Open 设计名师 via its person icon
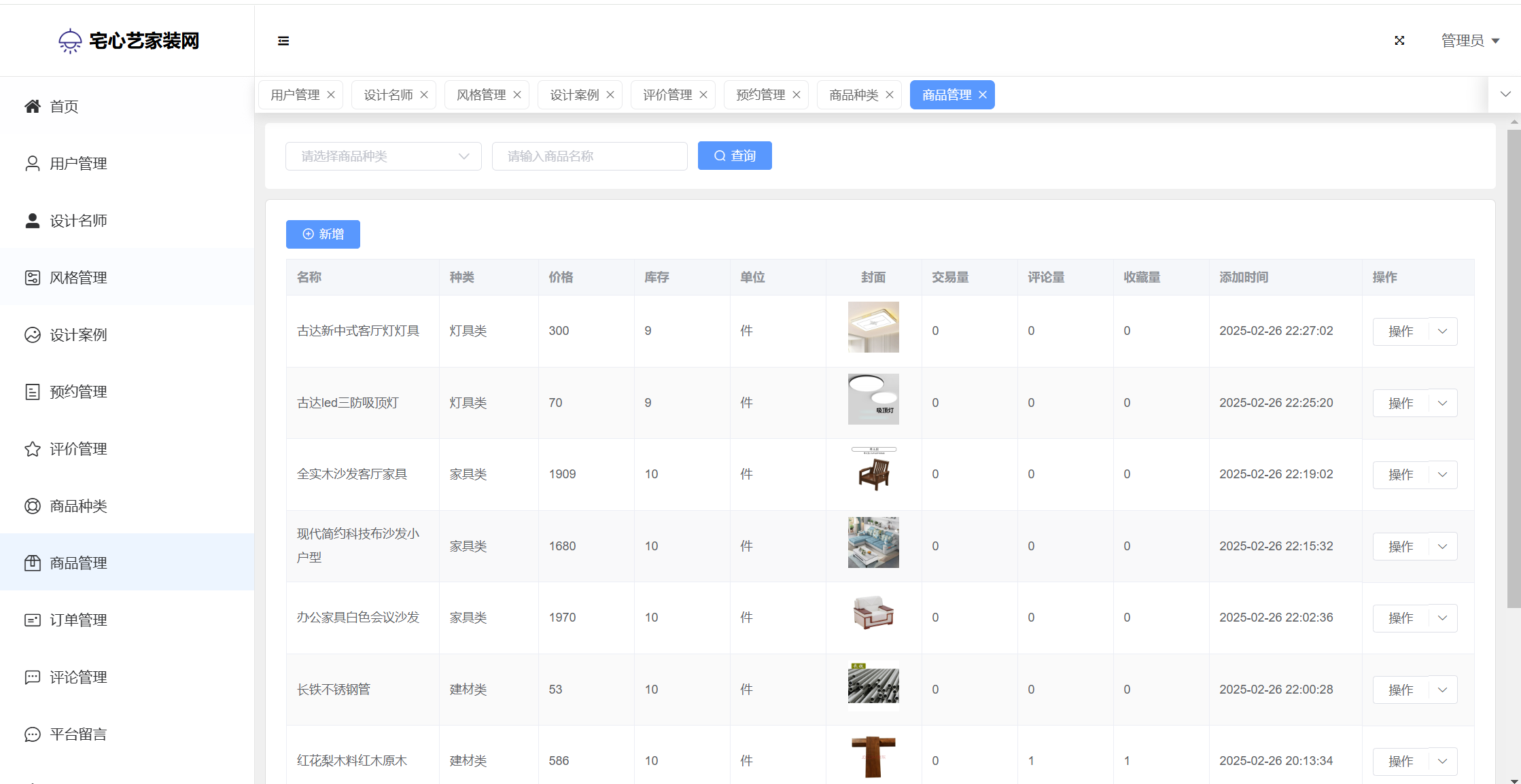Image resolution: width=1521 pixels, height=784 pixels. 32,221
